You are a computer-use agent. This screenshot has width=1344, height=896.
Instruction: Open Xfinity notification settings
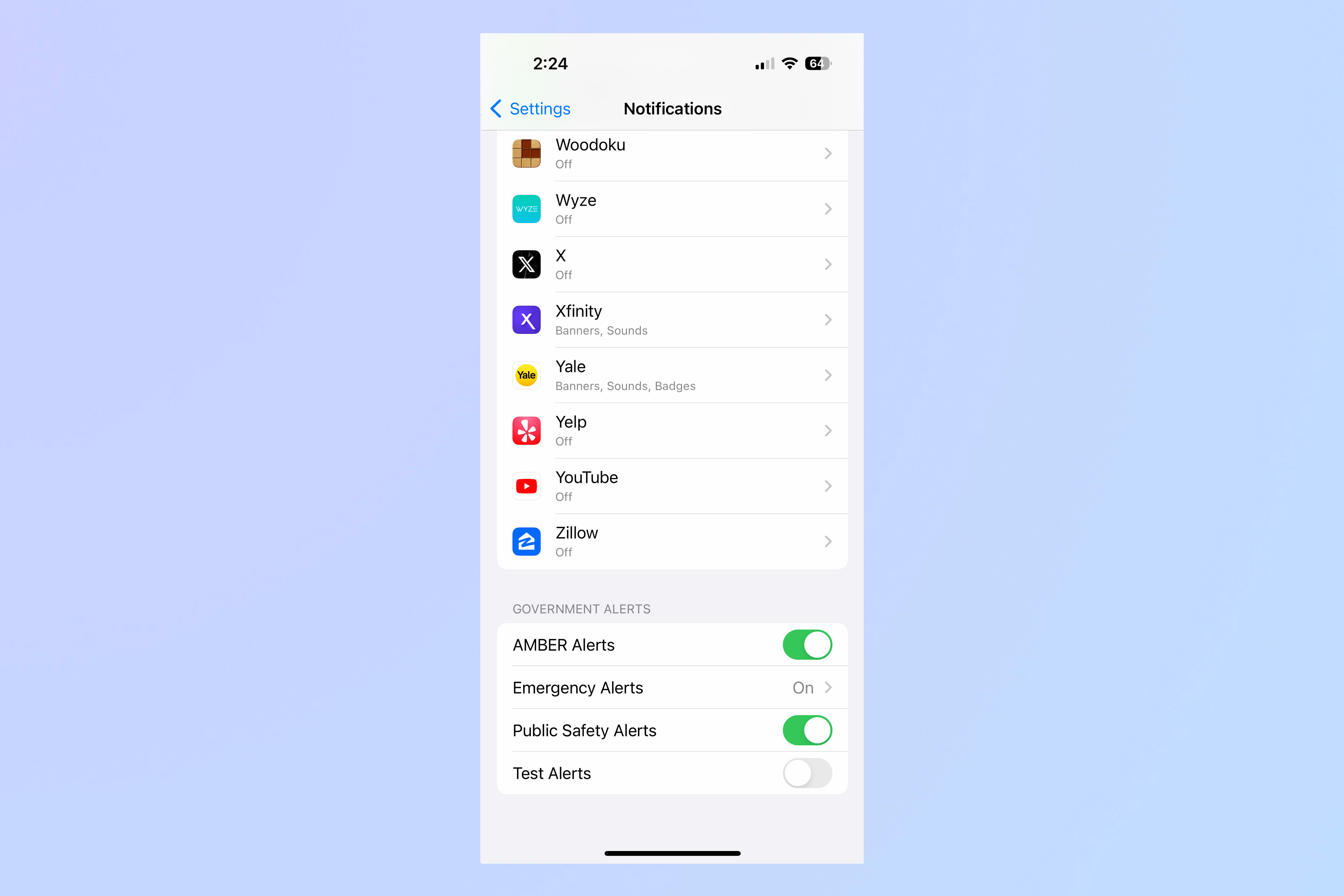[x=672, y=319]
